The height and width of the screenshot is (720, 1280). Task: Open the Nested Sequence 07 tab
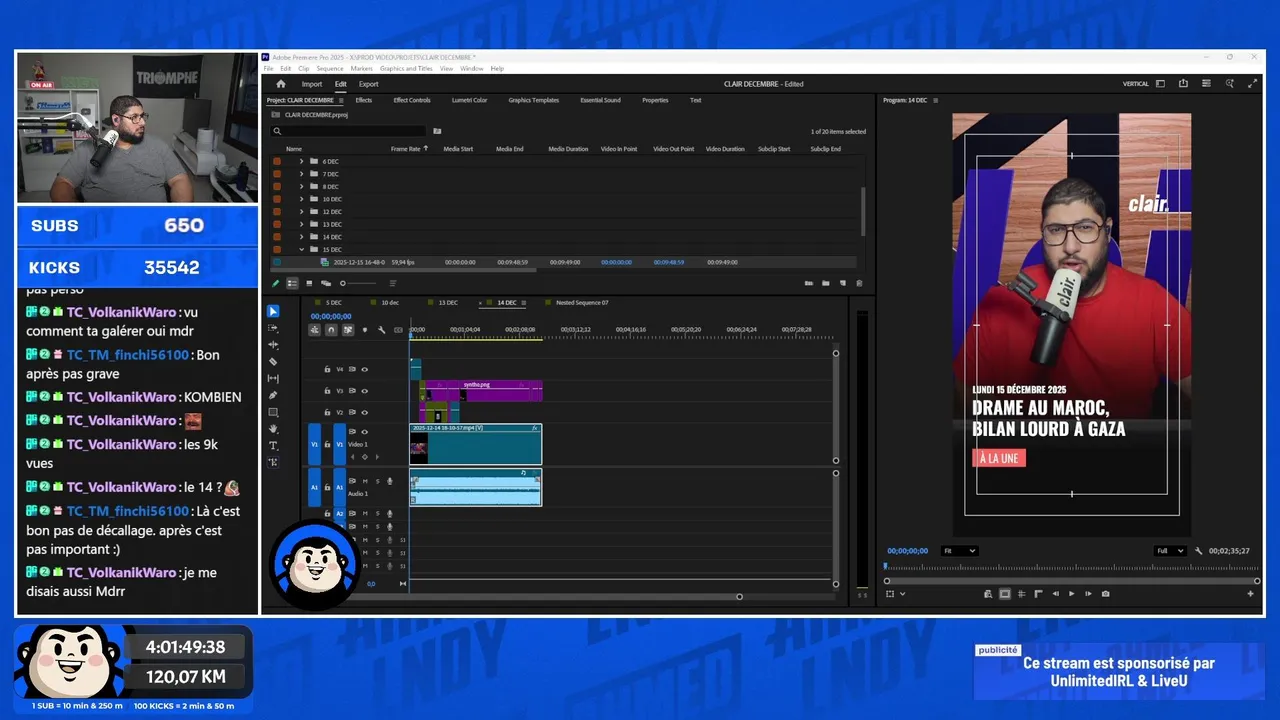coord(583,302)
